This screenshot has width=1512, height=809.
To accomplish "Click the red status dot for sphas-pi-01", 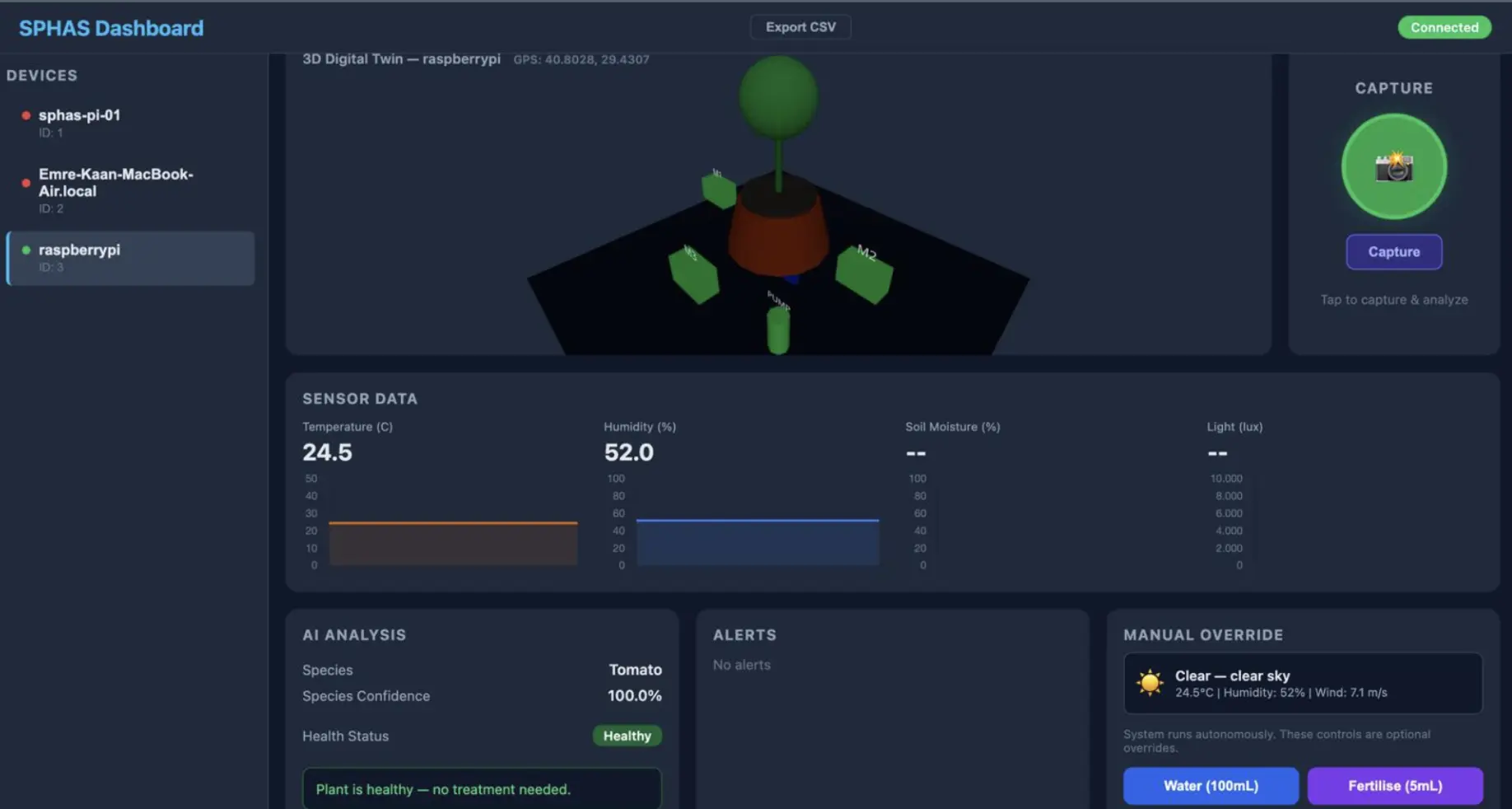I will pos(26,115).
